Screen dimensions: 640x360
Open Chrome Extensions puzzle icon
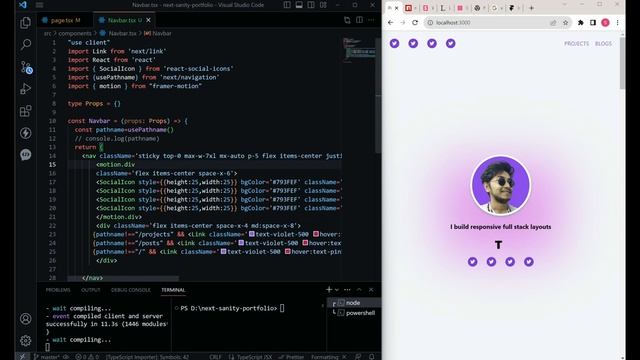[x=580, y=22]
